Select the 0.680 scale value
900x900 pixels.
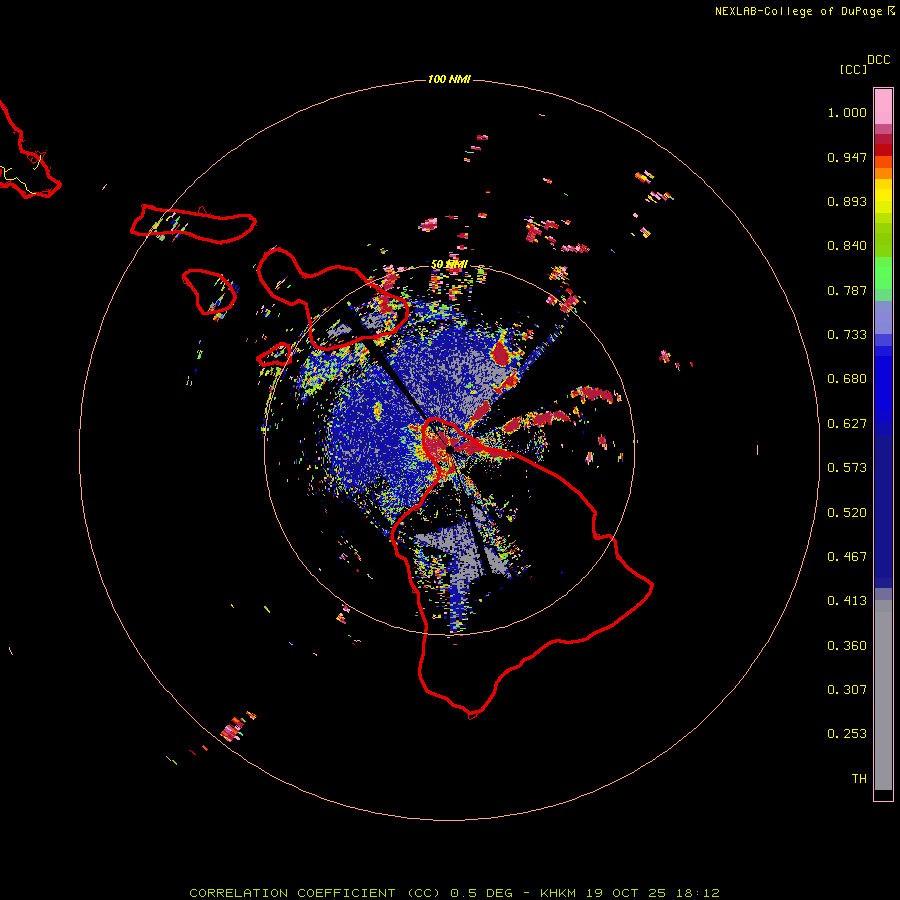point(847,379)
